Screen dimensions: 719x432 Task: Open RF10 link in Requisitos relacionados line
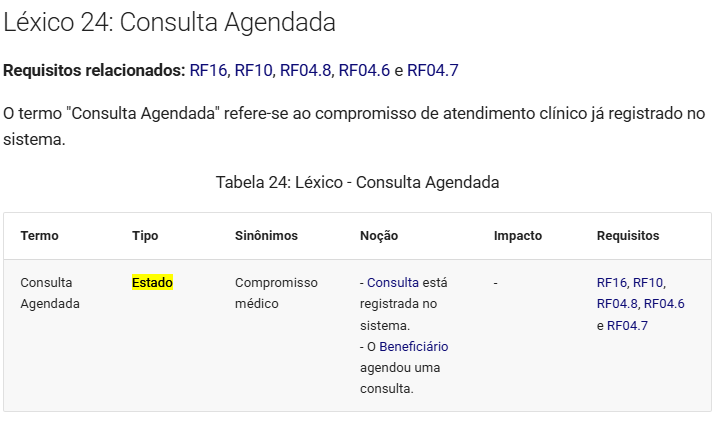click(254, 70)
